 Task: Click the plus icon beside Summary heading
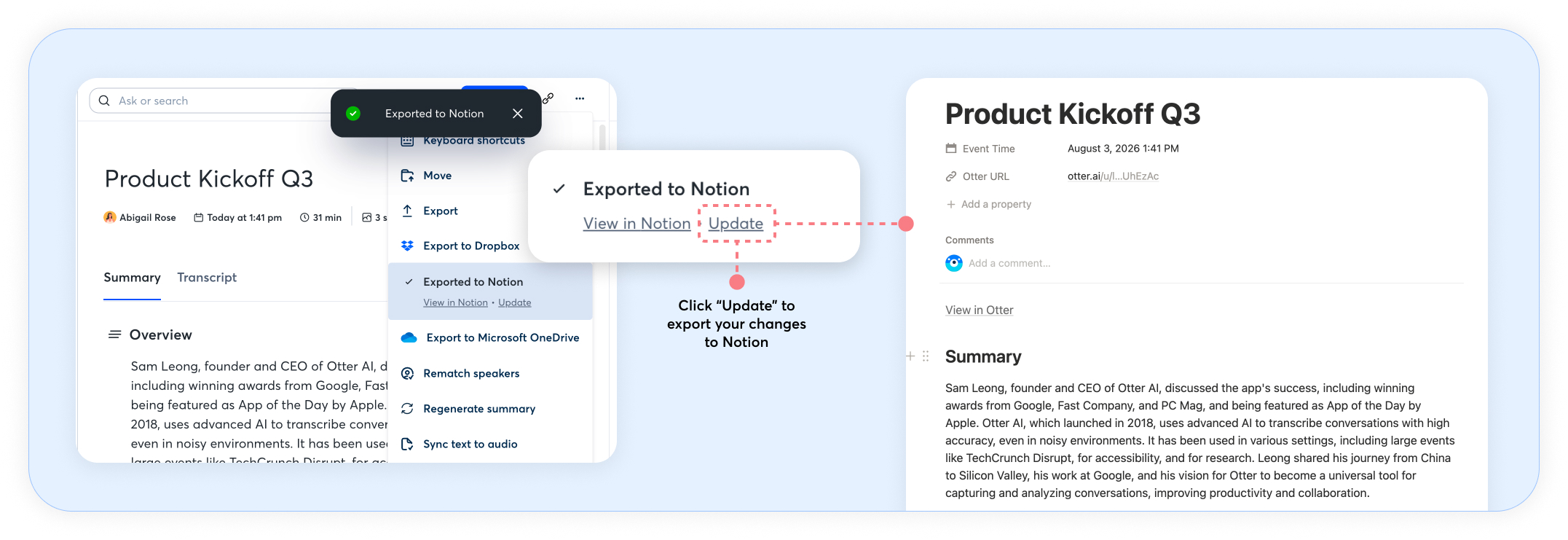tap(910, 356)
